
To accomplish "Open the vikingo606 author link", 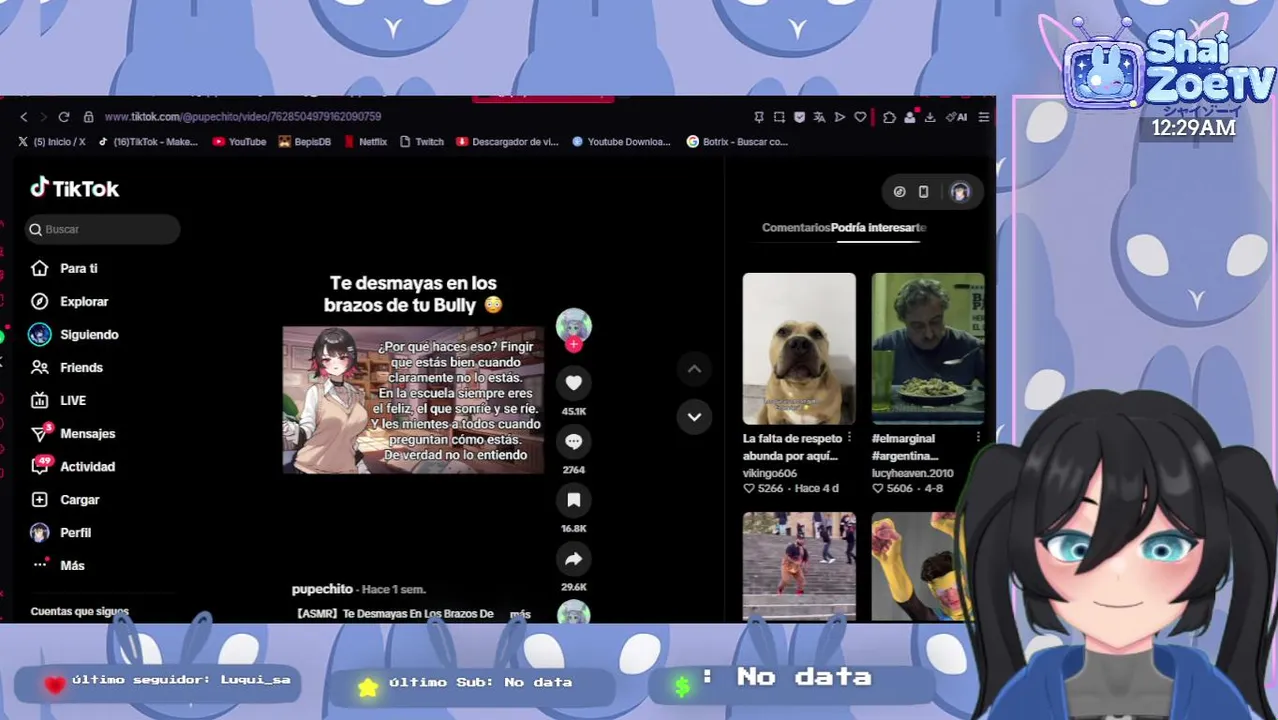I will (x=770, y=473).
